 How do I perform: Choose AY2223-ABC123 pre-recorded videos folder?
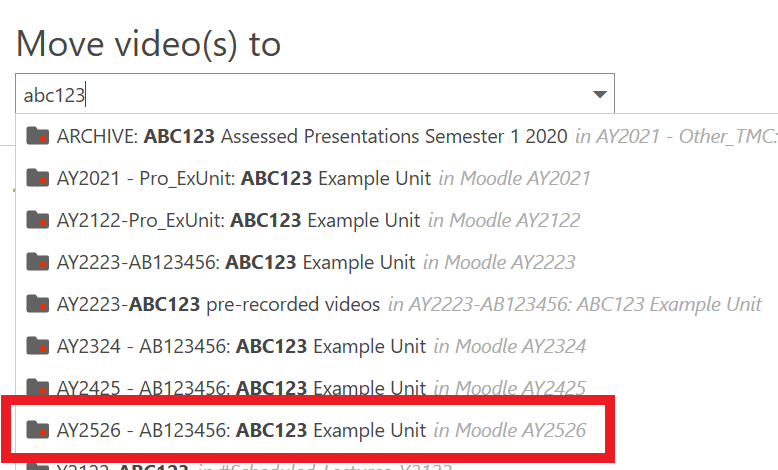pyautogui.click(x=218, y=304)
